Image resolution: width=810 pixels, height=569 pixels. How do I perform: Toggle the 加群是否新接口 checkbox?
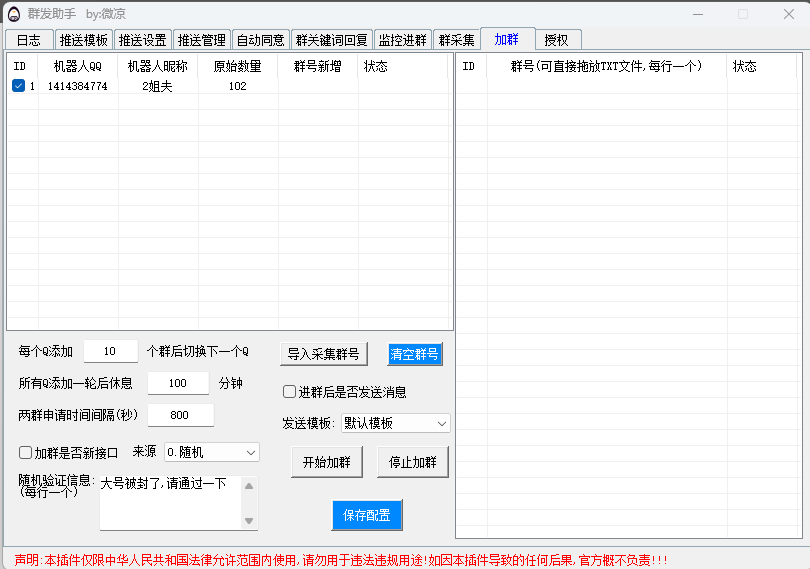click(26, 453)
